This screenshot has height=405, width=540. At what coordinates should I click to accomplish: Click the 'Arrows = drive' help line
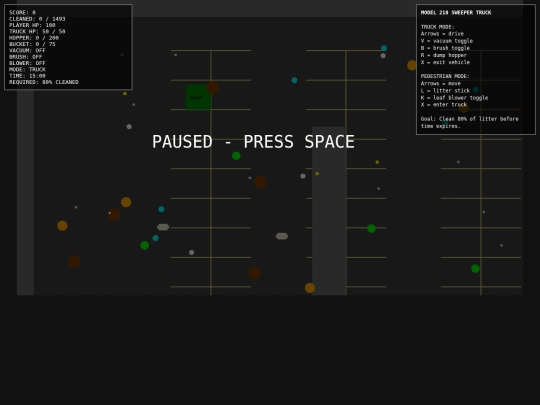point(442,34)
